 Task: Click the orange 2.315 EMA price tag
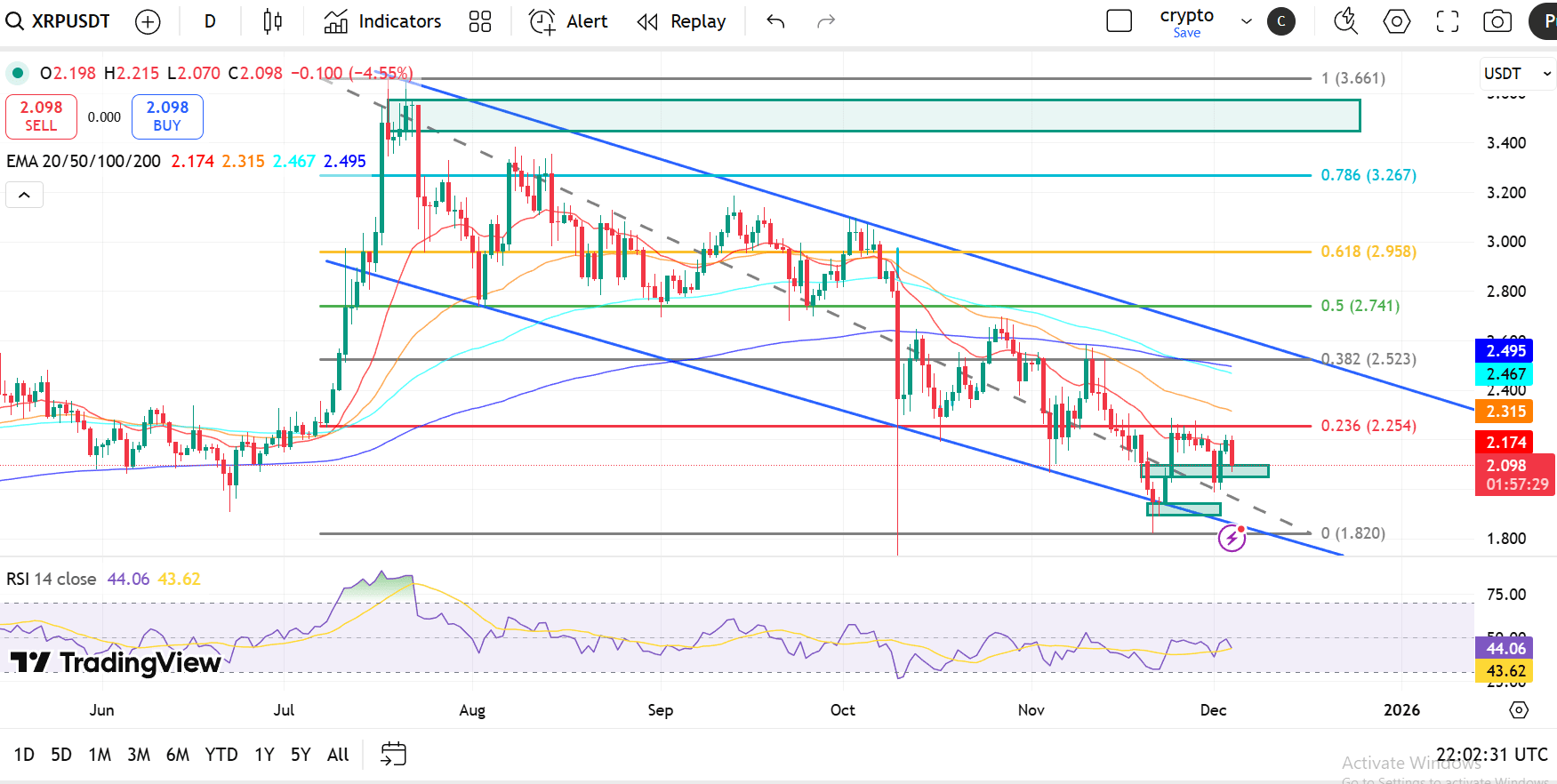coord(1505,412)
